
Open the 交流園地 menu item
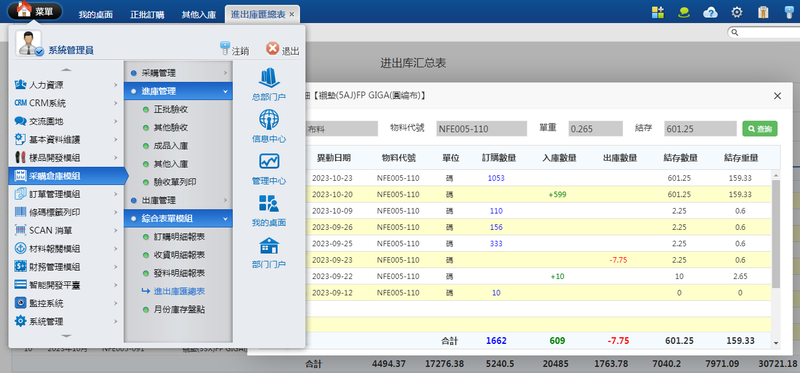[66, 121]
